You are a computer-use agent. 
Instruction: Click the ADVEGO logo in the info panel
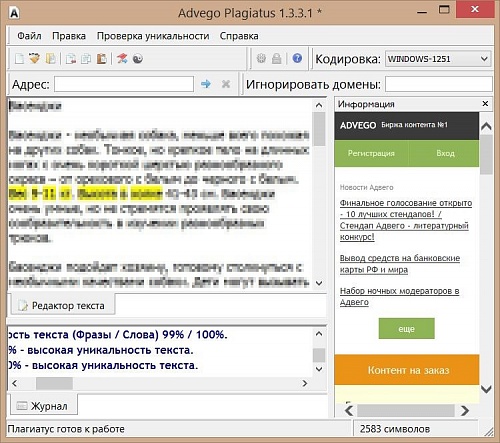pos(358,125)
